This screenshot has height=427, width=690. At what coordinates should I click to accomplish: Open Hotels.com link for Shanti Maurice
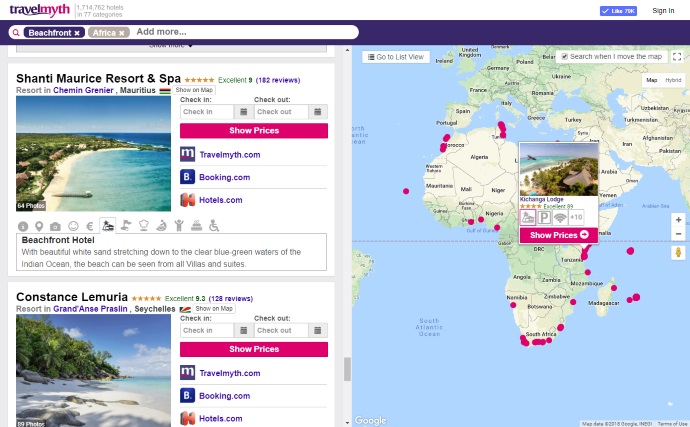click(220, 200)
